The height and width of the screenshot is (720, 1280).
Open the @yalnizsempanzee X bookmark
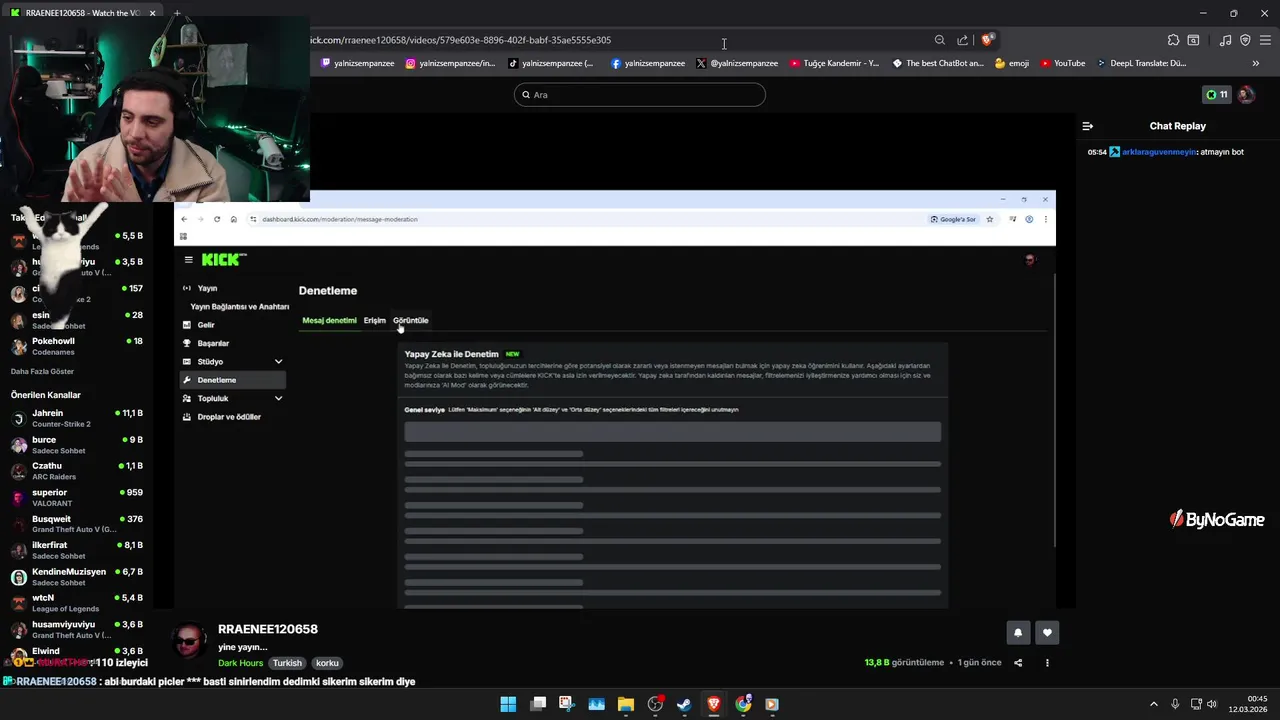[737, 63]
